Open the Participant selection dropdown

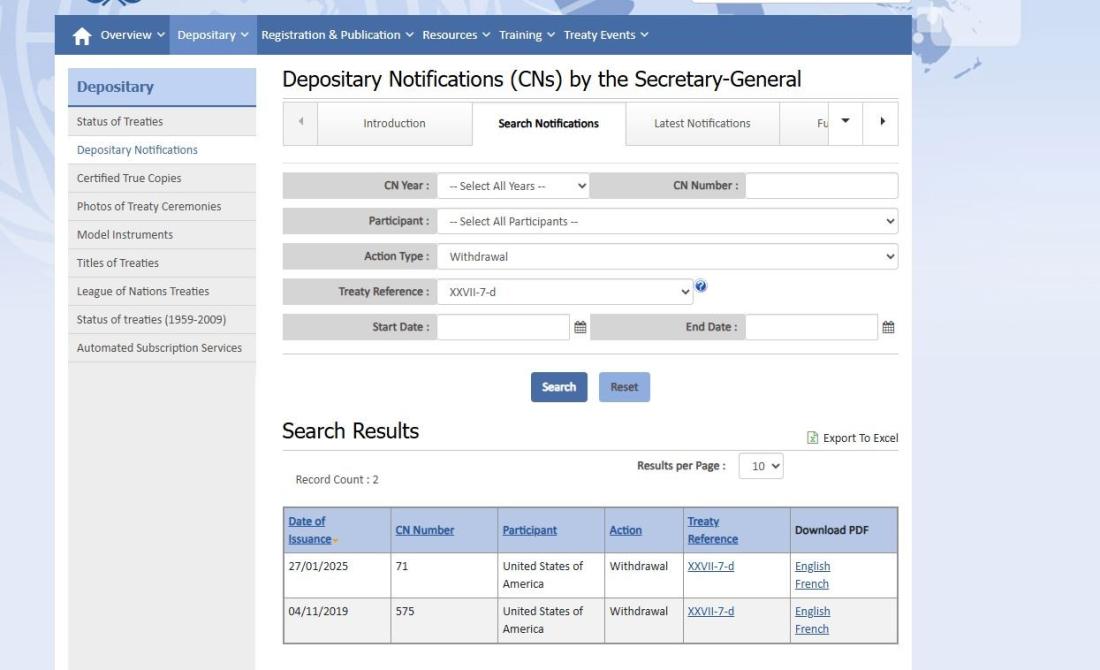pyautogui.click(x=667, y=221)
